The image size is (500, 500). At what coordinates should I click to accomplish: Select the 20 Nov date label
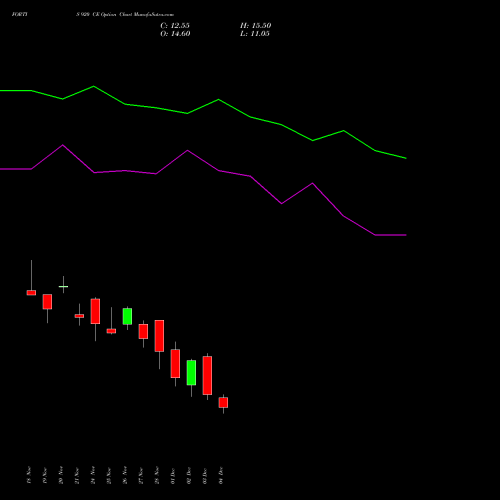coord(61,475)
